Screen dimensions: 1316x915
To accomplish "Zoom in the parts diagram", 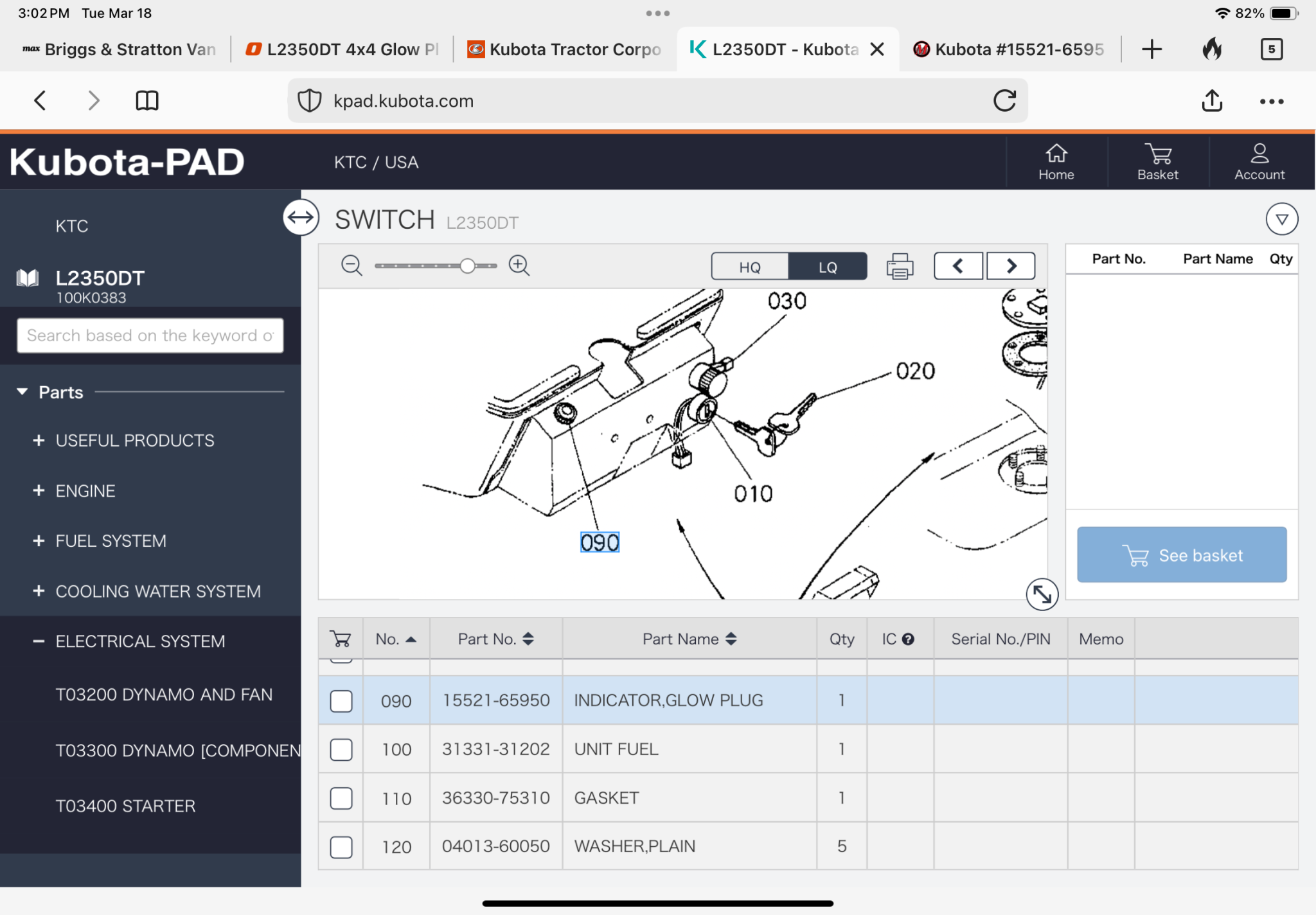I will point(519,265).
